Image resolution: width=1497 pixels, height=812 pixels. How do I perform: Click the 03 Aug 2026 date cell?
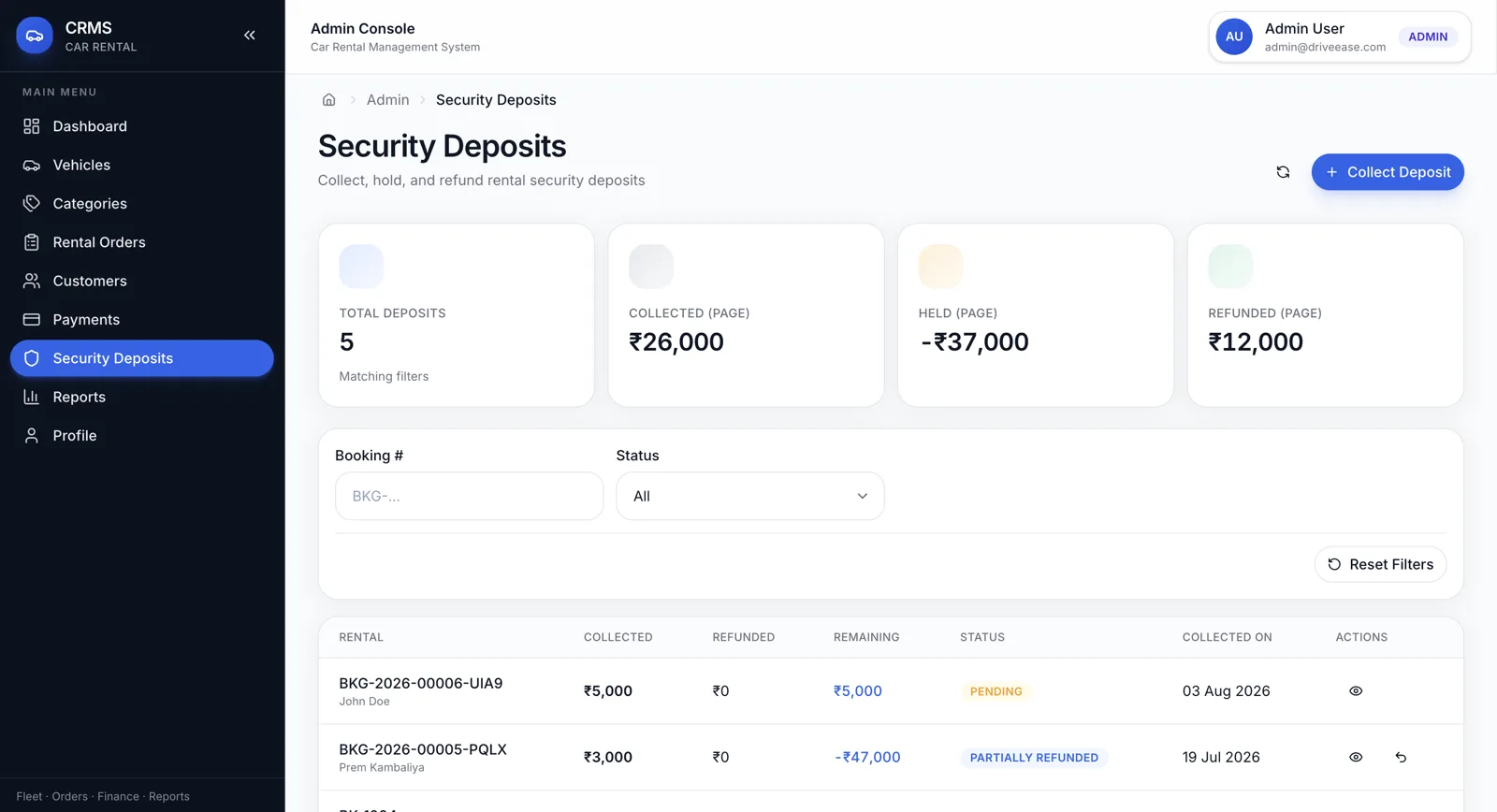click(x=1226, y=691)
